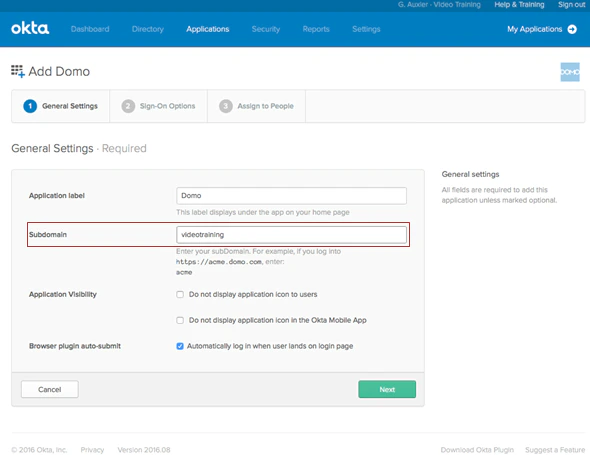The image size is (590, 455).
Task: Open the Settings menu
Action: pos(366,29)
